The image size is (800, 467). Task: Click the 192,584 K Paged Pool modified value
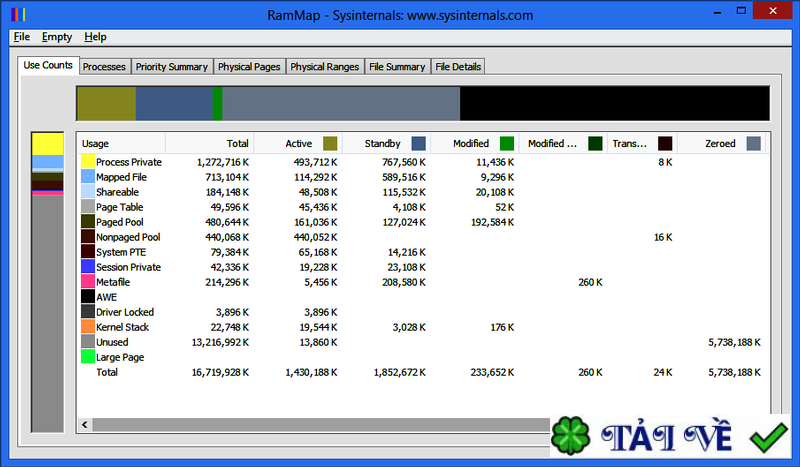click(x=492, y=222)
